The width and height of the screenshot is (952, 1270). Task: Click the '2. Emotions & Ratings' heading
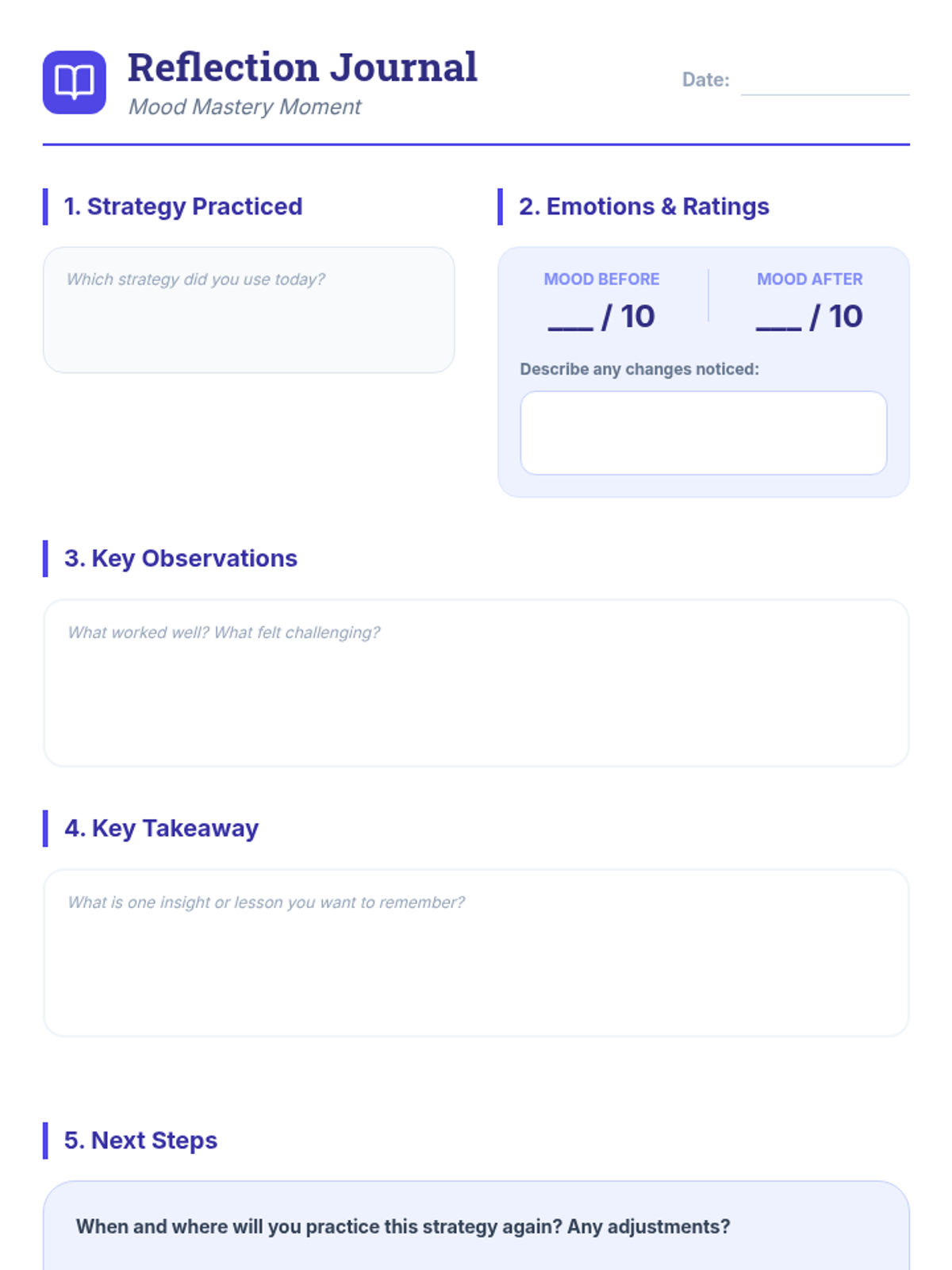(x=643, y=206)
